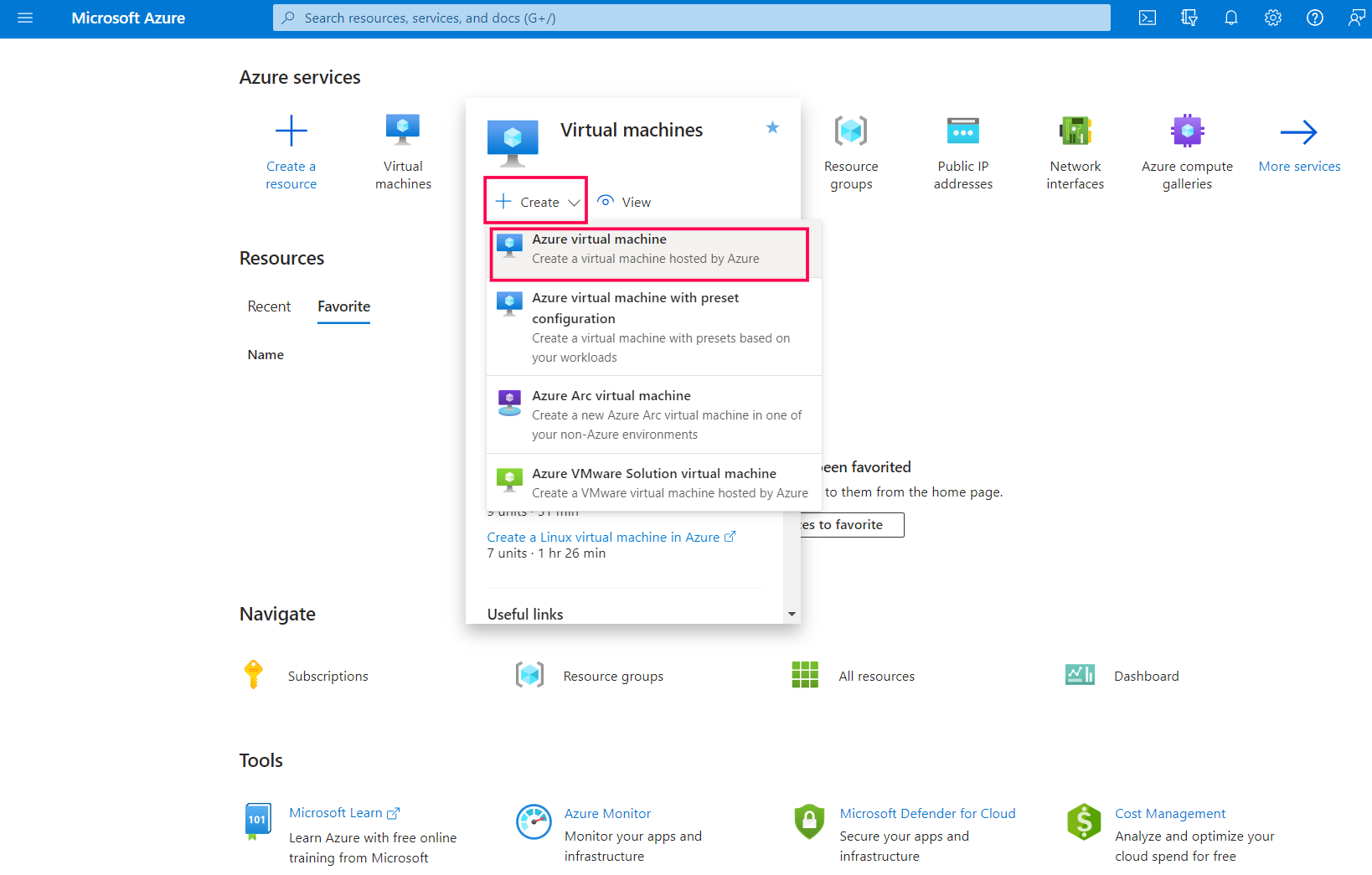Open Public IP addresses service

962,152
